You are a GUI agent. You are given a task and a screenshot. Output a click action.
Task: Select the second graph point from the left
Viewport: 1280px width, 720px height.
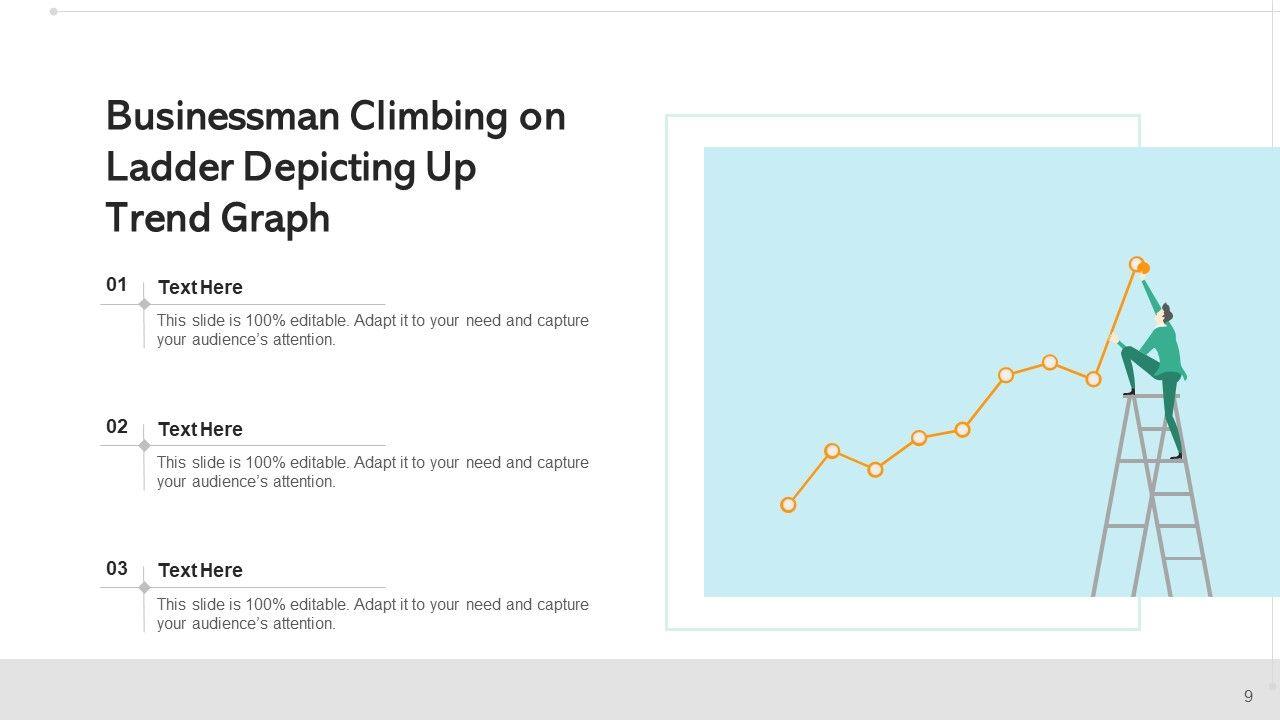click(x=832, y=451)
